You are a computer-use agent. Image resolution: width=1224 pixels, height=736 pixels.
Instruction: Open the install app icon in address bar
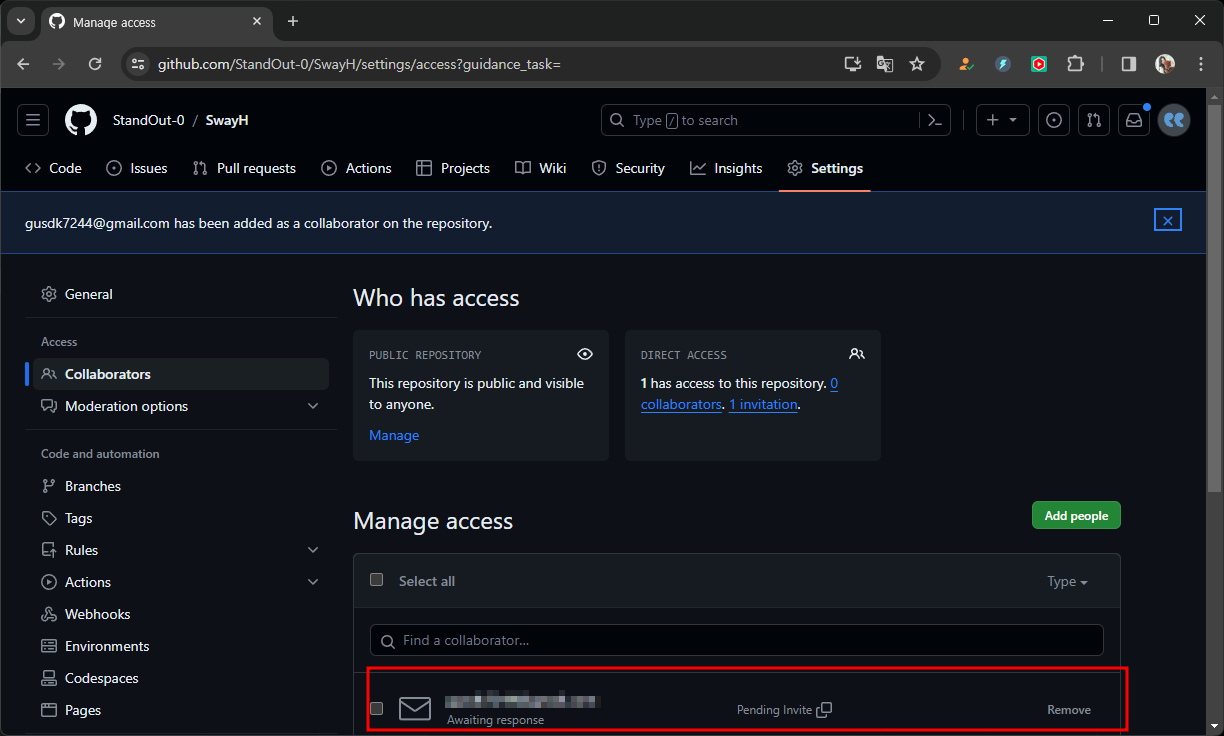tap(853, 64)
